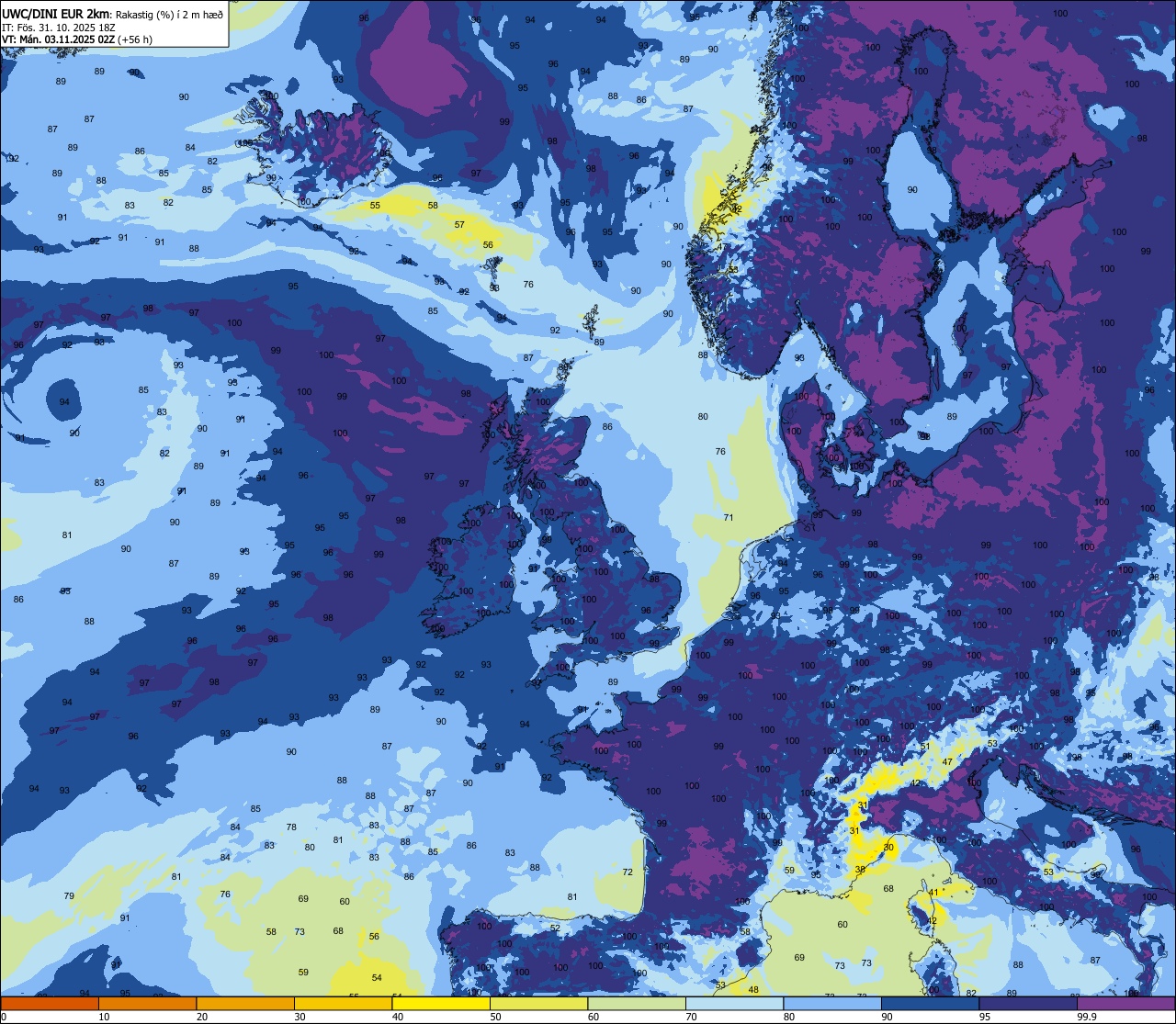
Task: Click the legend tick label '80'
Action: coord(789,1017)
